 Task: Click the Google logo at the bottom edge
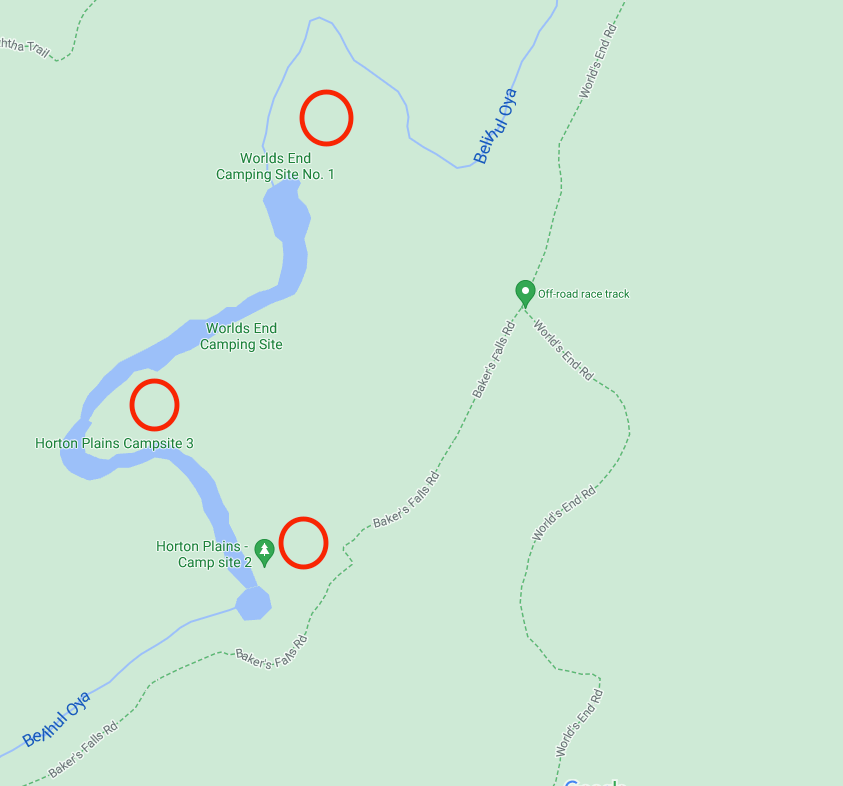pyautogui.click(x=595, y=782)
